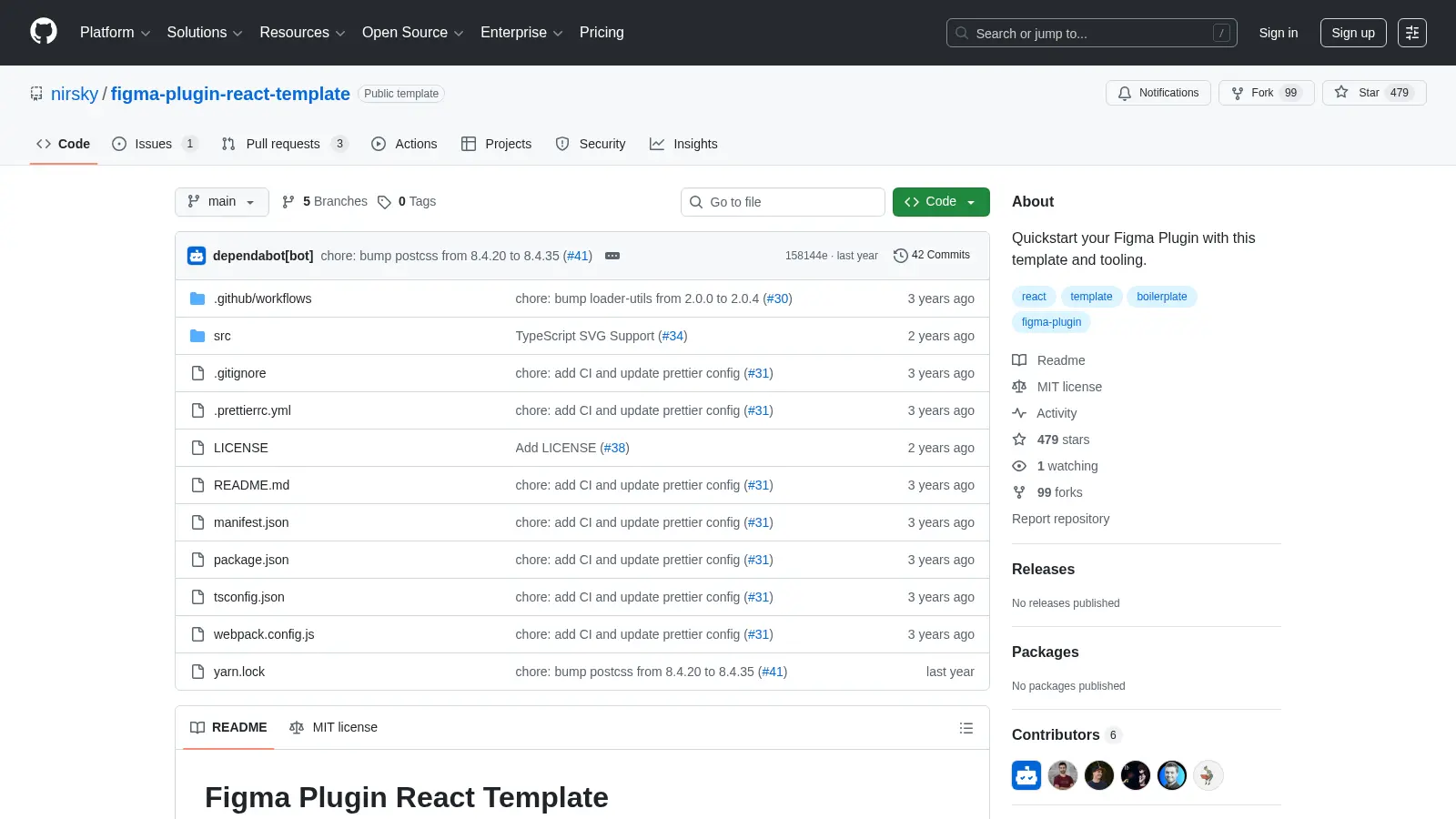Image resolution: width=1456 pixels, height=819 pixels.
Task: Open the .gitignore file
Action: tap(240, 373)
